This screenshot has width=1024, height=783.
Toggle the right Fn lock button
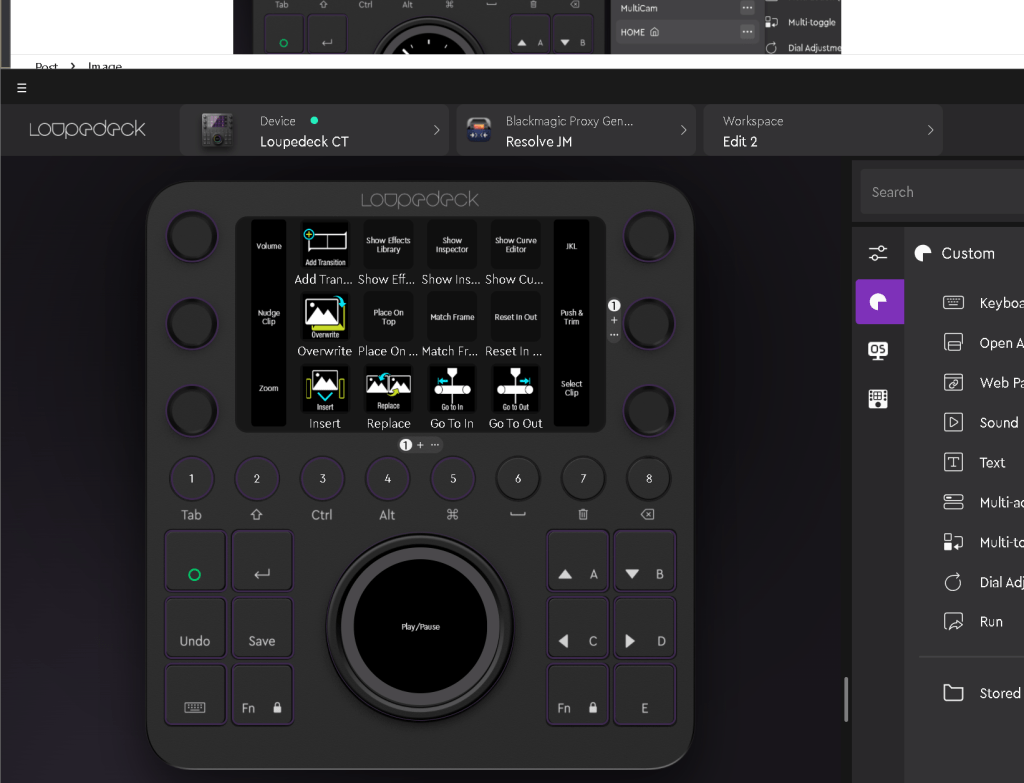click(577, 695)
